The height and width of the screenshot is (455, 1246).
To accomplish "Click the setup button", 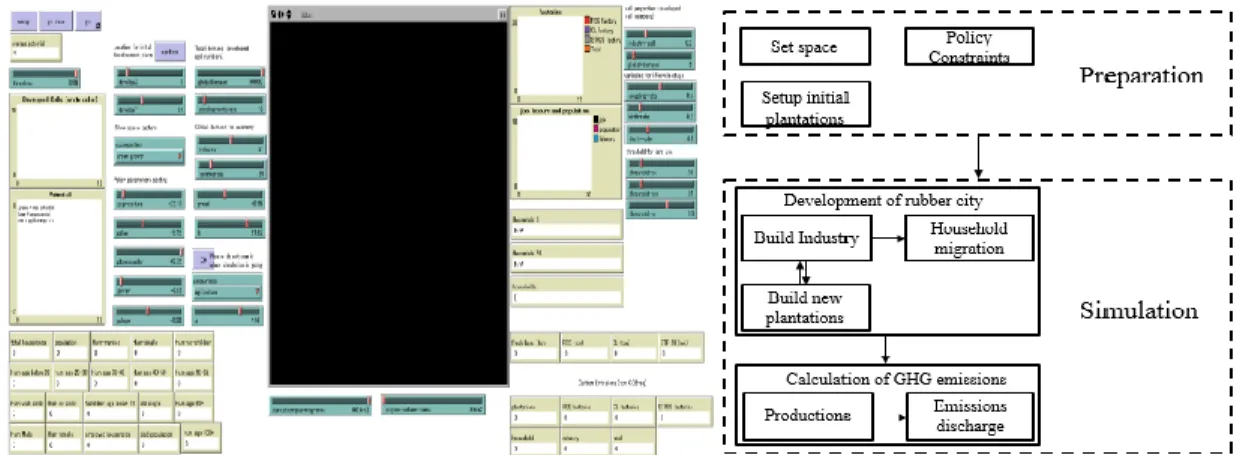I will [x=22, y=19].
